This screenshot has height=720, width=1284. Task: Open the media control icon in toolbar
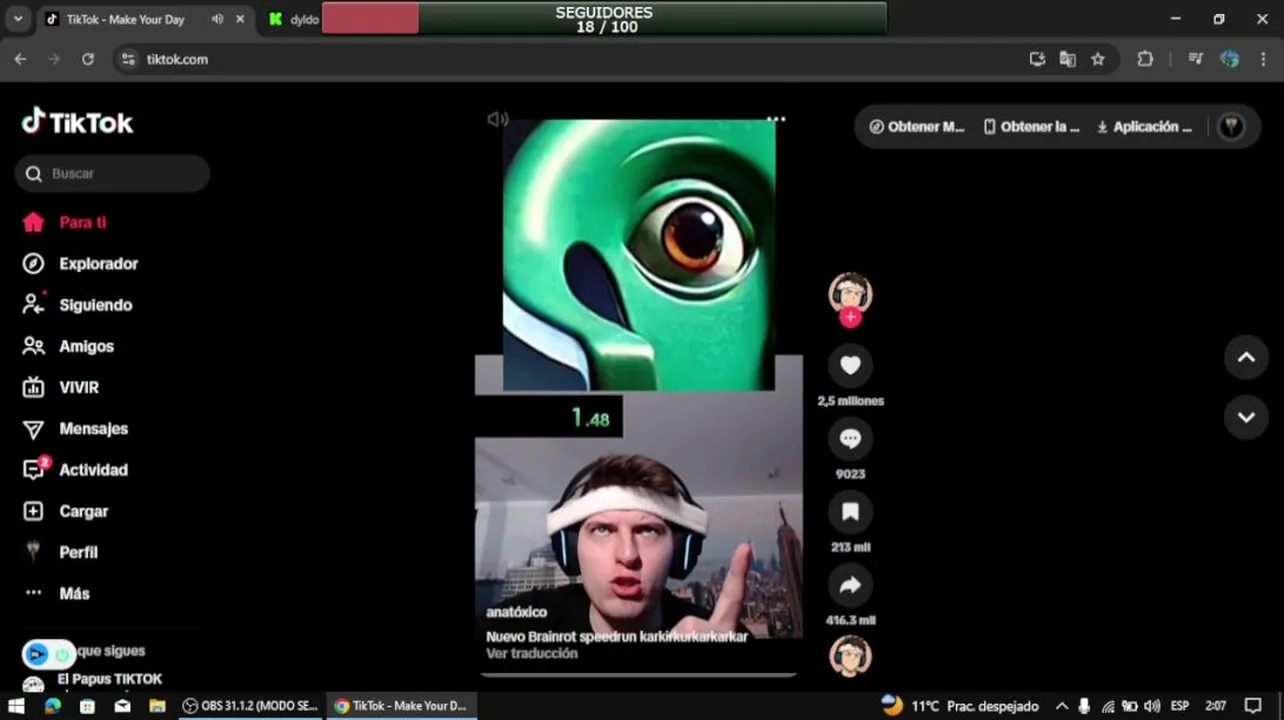click(x=1195, y=59)
